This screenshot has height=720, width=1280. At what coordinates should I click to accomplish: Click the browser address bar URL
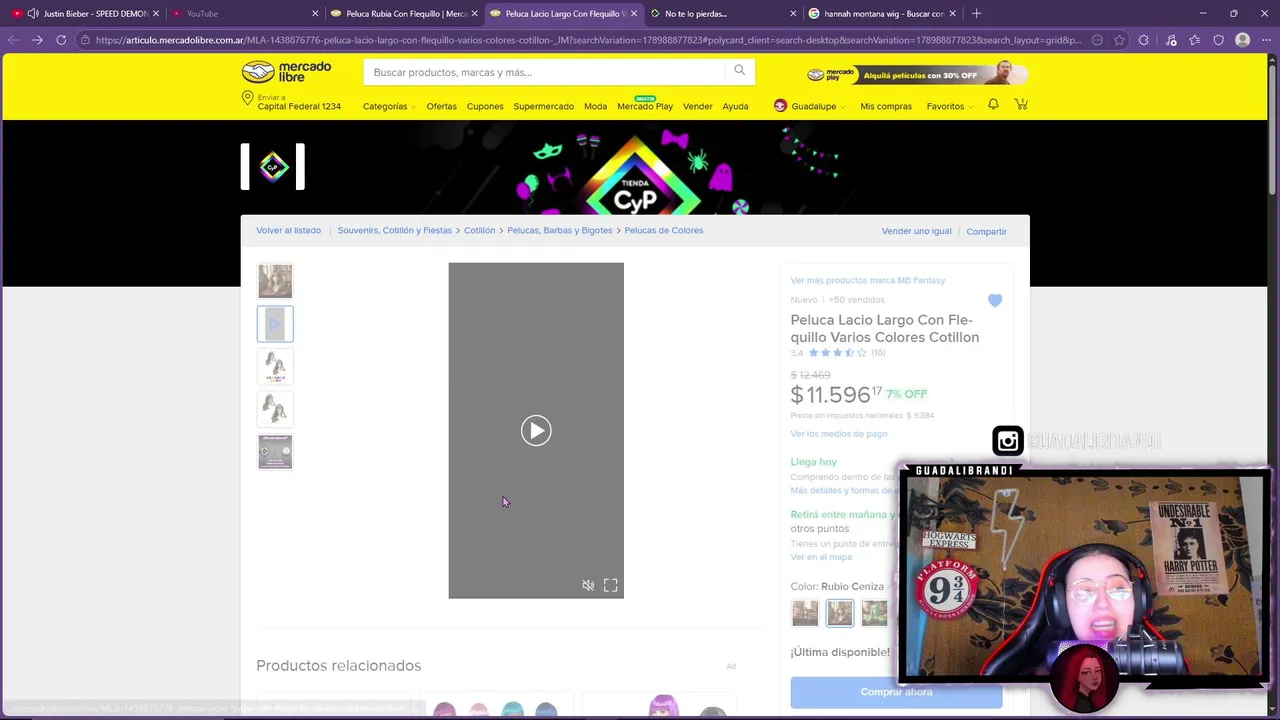[x=588, y=40]
